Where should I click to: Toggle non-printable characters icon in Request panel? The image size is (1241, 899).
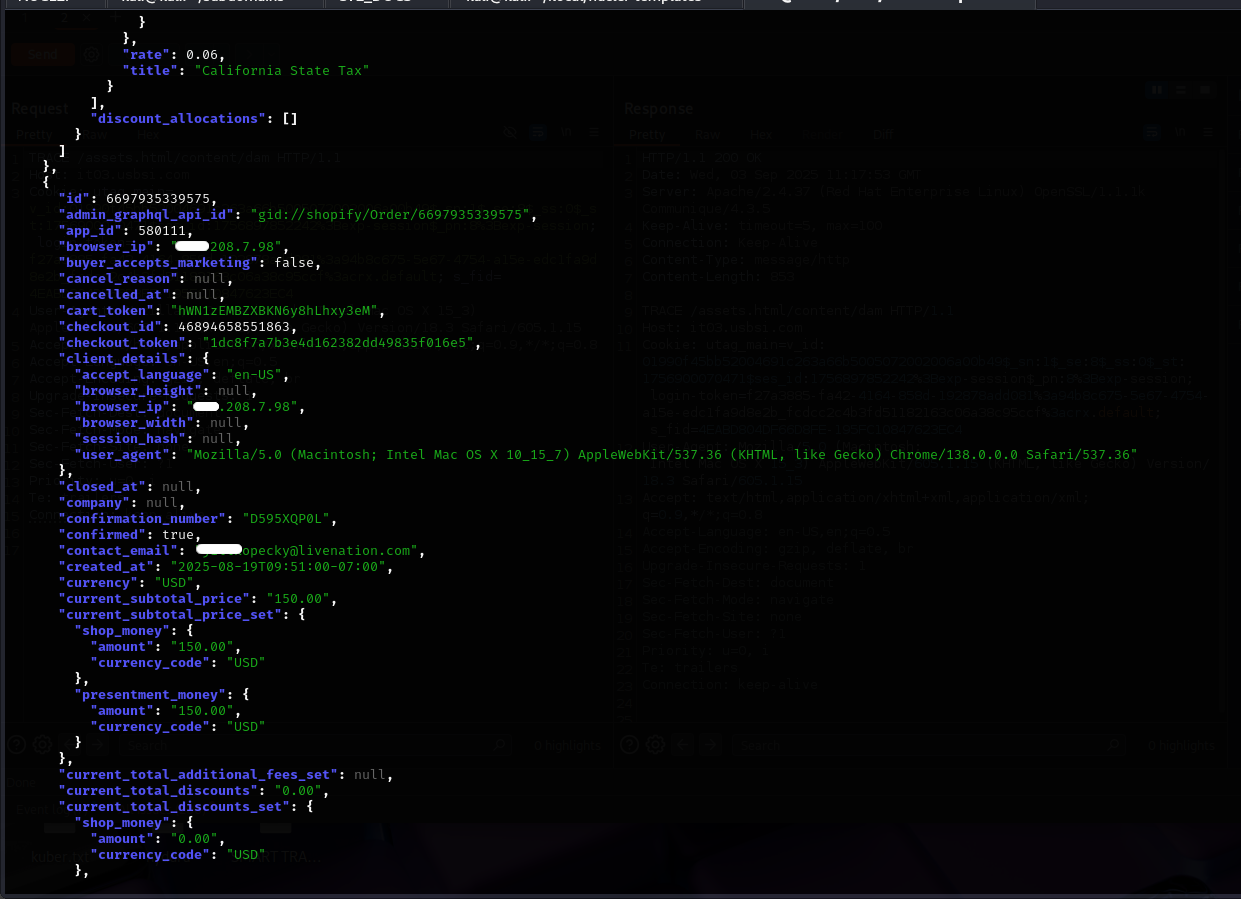[x=565, y=133]
